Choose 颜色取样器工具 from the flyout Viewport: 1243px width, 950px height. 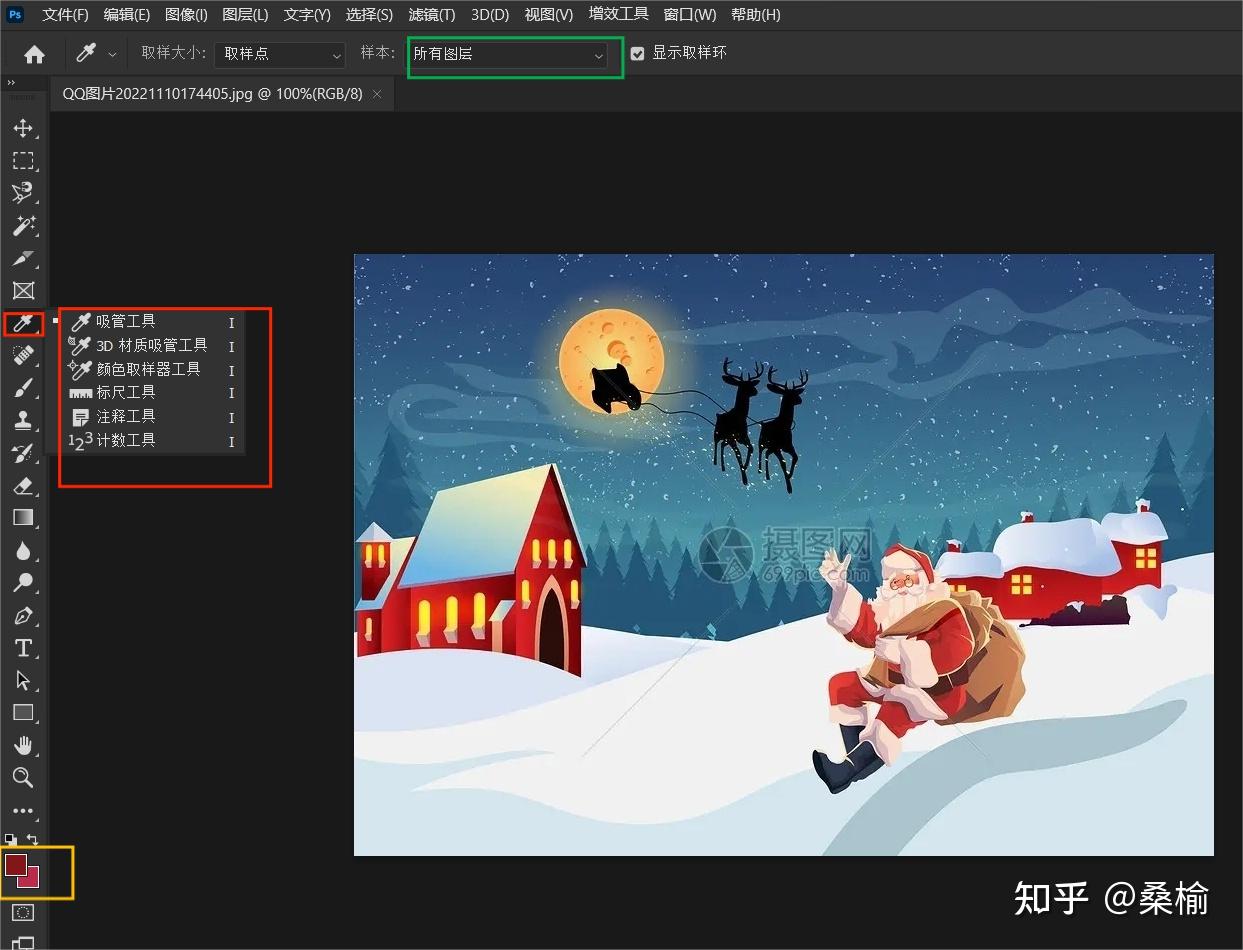coord(152,369)
